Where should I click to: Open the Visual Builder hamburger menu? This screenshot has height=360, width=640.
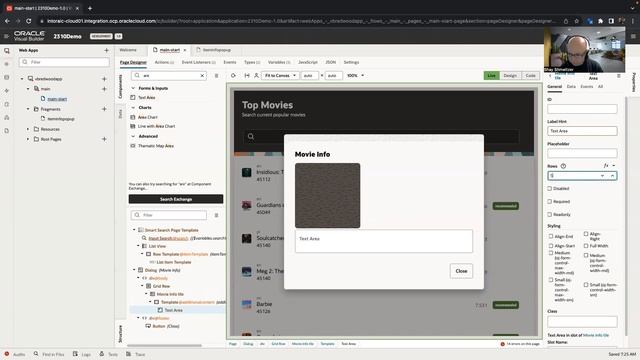(x=6, y=36)
